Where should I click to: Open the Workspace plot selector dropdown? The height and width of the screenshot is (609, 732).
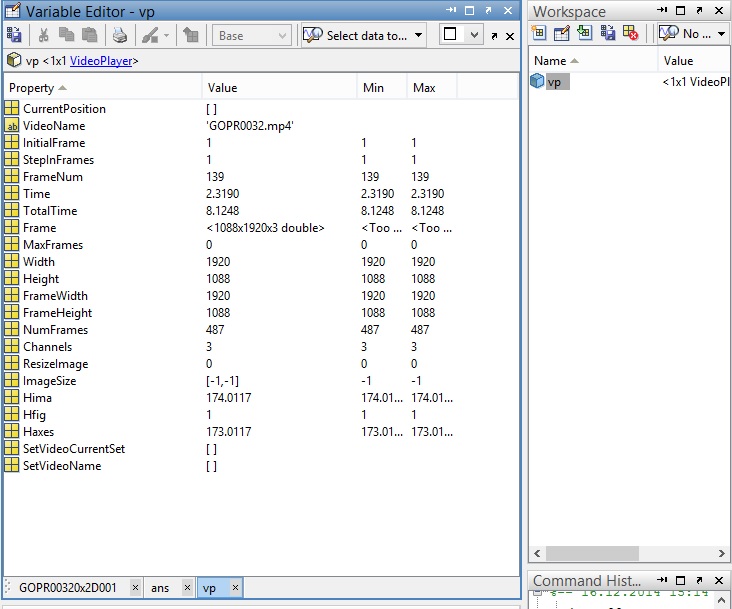pos(693,34)
